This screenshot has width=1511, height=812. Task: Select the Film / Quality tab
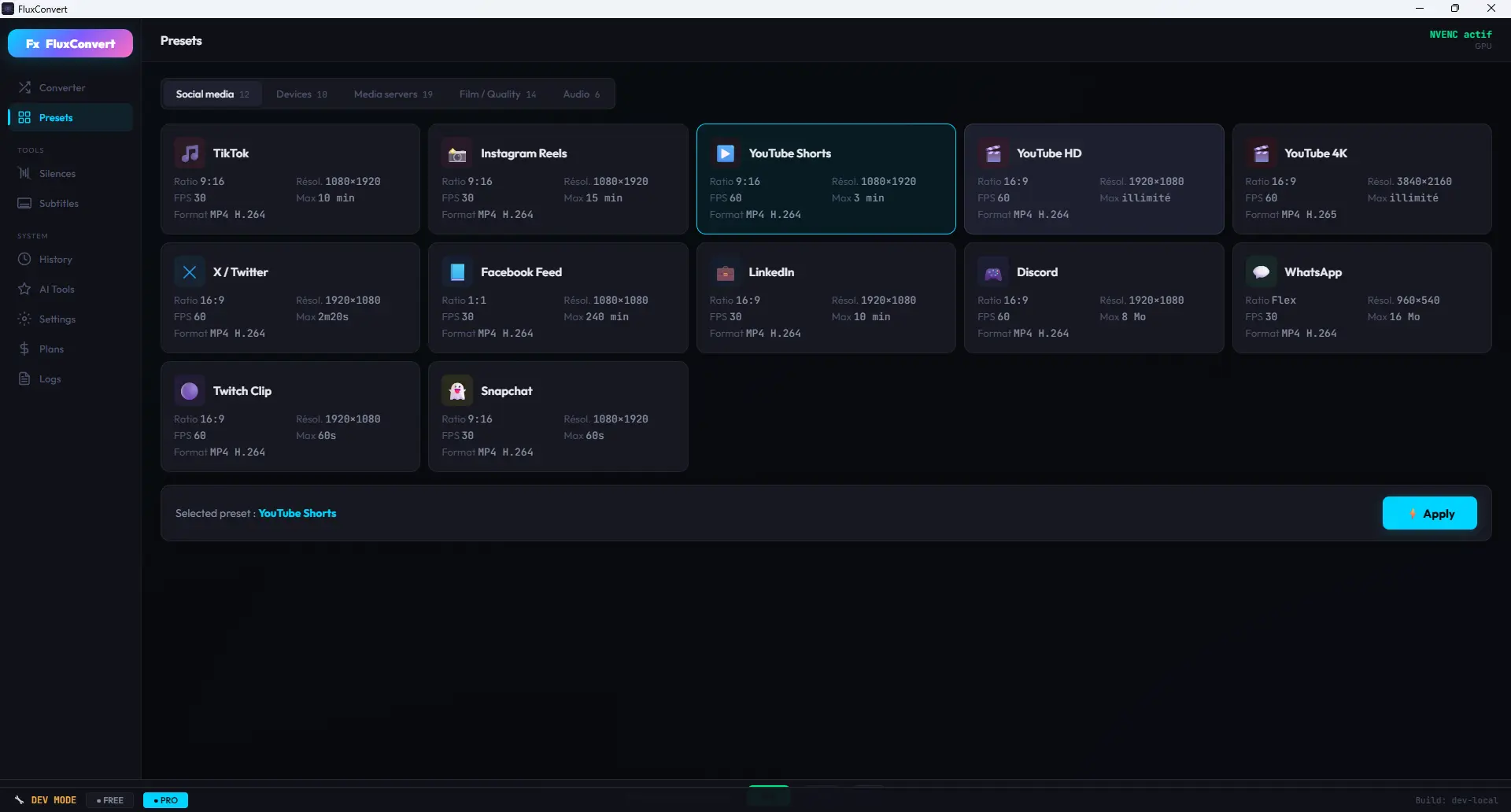(497, 94)
